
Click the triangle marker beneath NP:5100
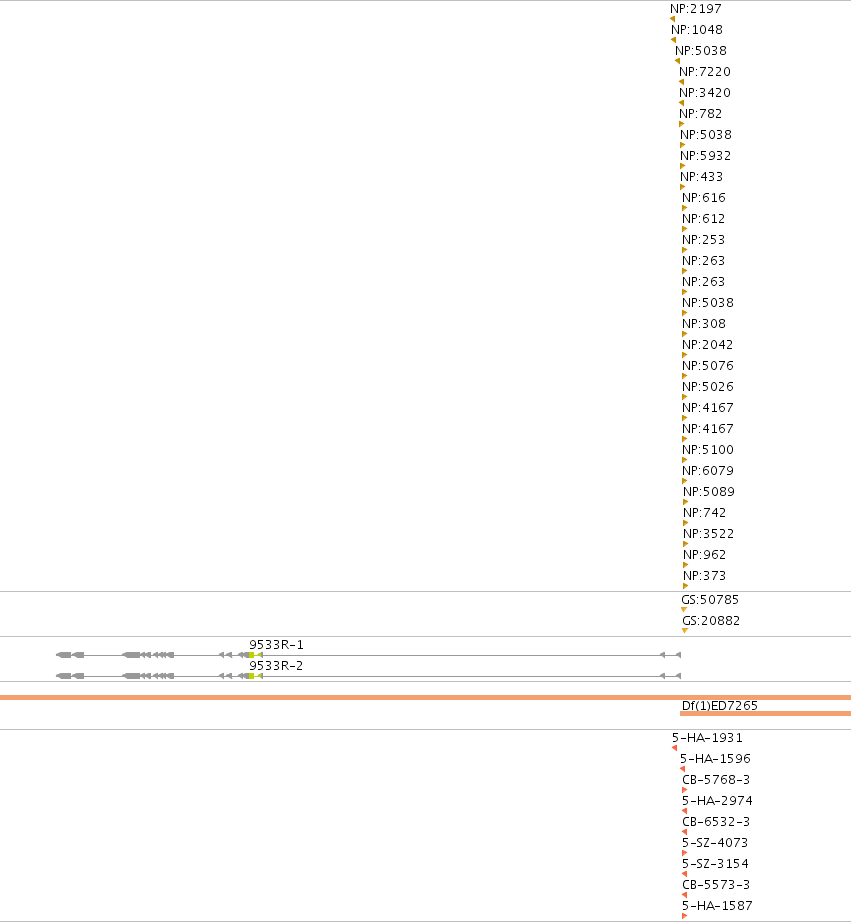pyautogui.click(x=685, y=460)
